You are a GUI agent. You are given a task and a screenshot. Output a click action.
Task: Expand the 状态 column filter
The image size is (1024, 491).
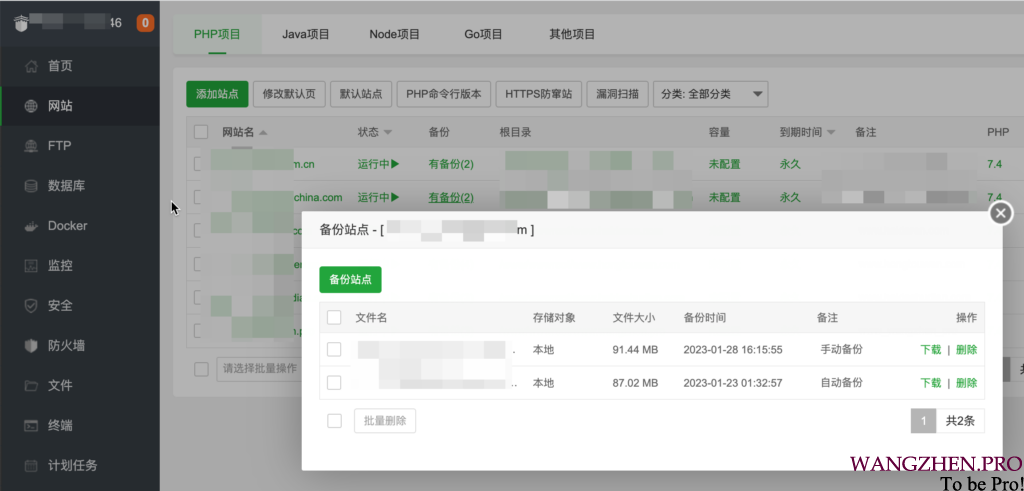coord(387,132)
